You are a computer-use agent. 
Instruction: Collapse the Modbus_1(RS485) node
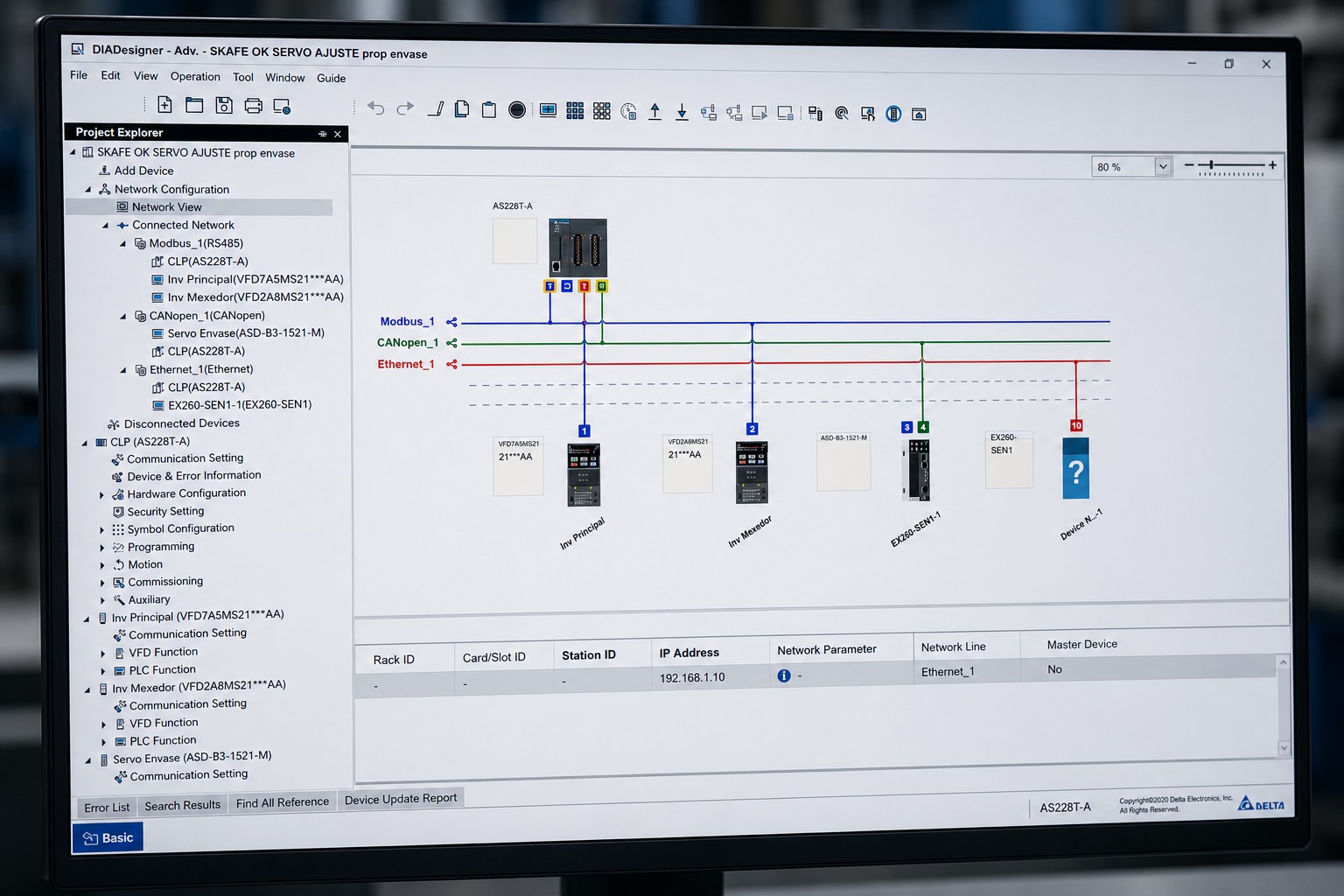pos(122,243)
